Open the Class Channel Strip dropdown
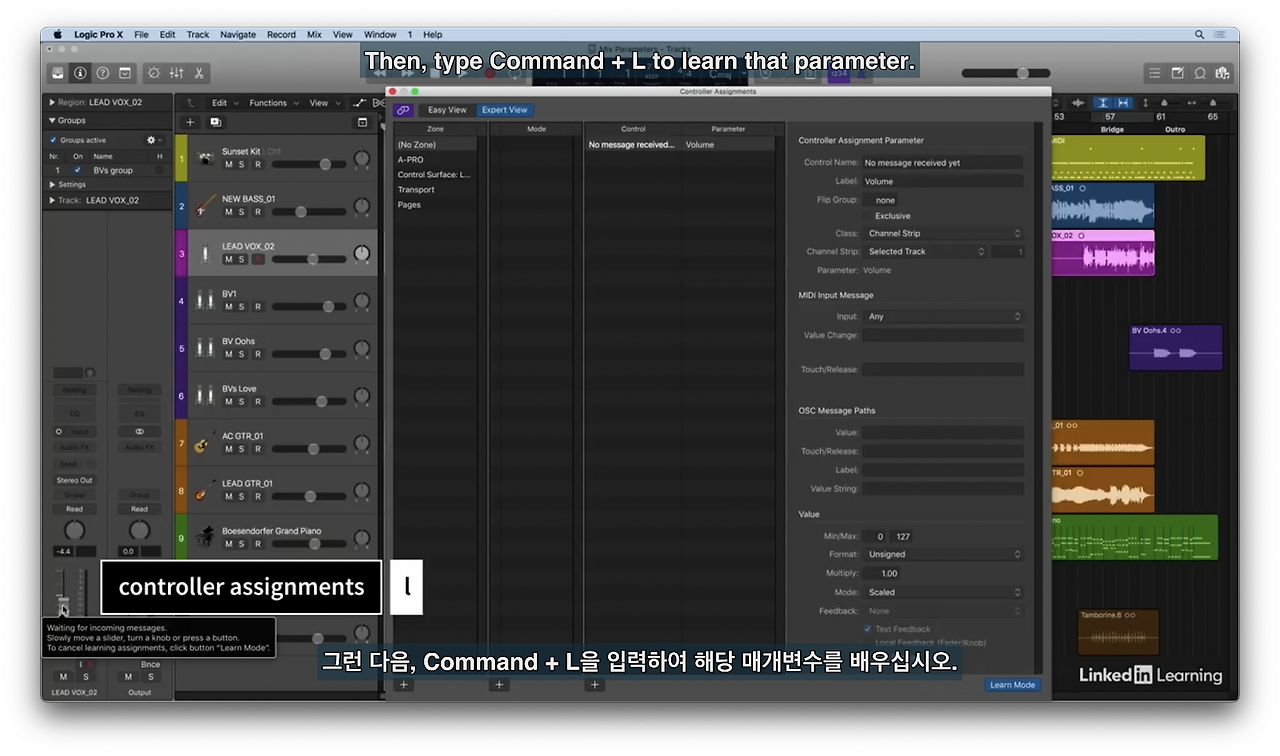Viewport: 1280px width, 756px height. coord(943,233)
